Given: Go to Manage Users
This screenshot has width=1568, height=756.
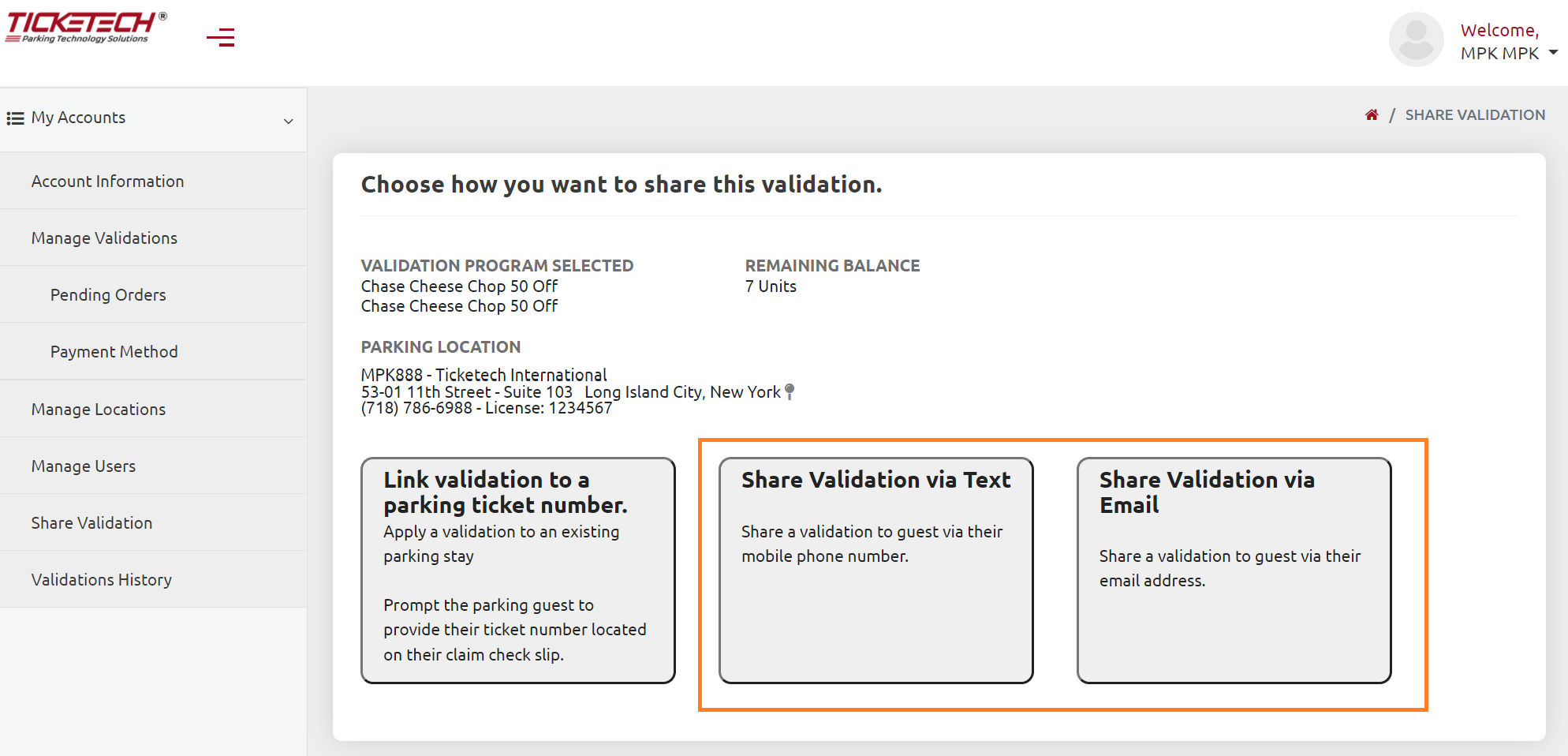Looking at the screenshot, I should coord(153,466).
